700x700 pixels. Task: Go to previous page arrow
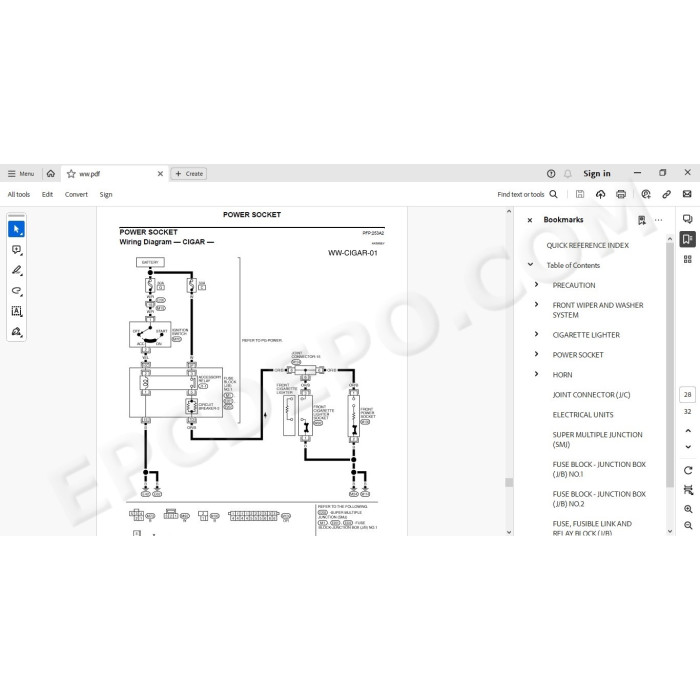688,431
